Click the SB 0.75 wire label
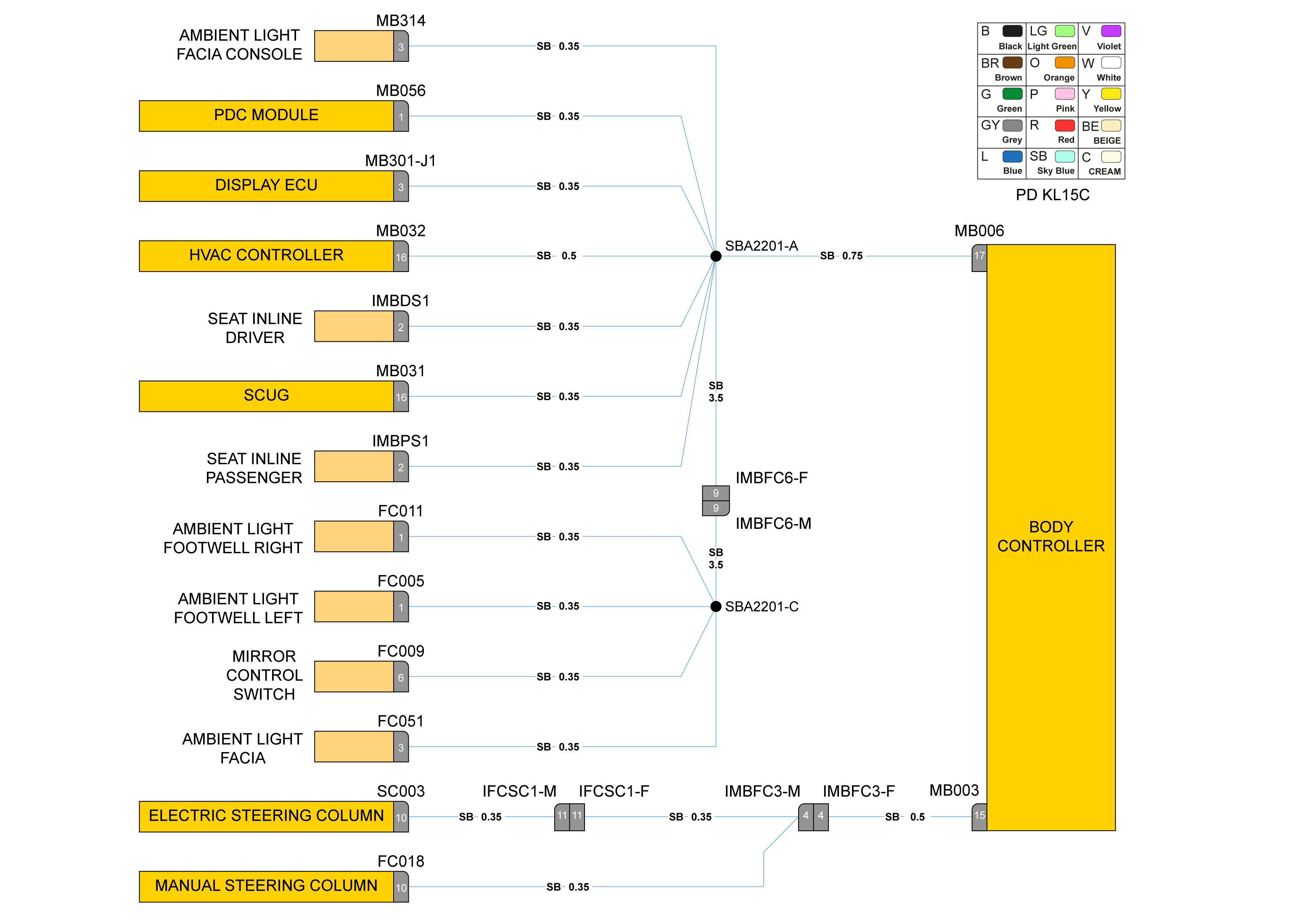Screen dimensions: 1307x924 pos(841,256)
